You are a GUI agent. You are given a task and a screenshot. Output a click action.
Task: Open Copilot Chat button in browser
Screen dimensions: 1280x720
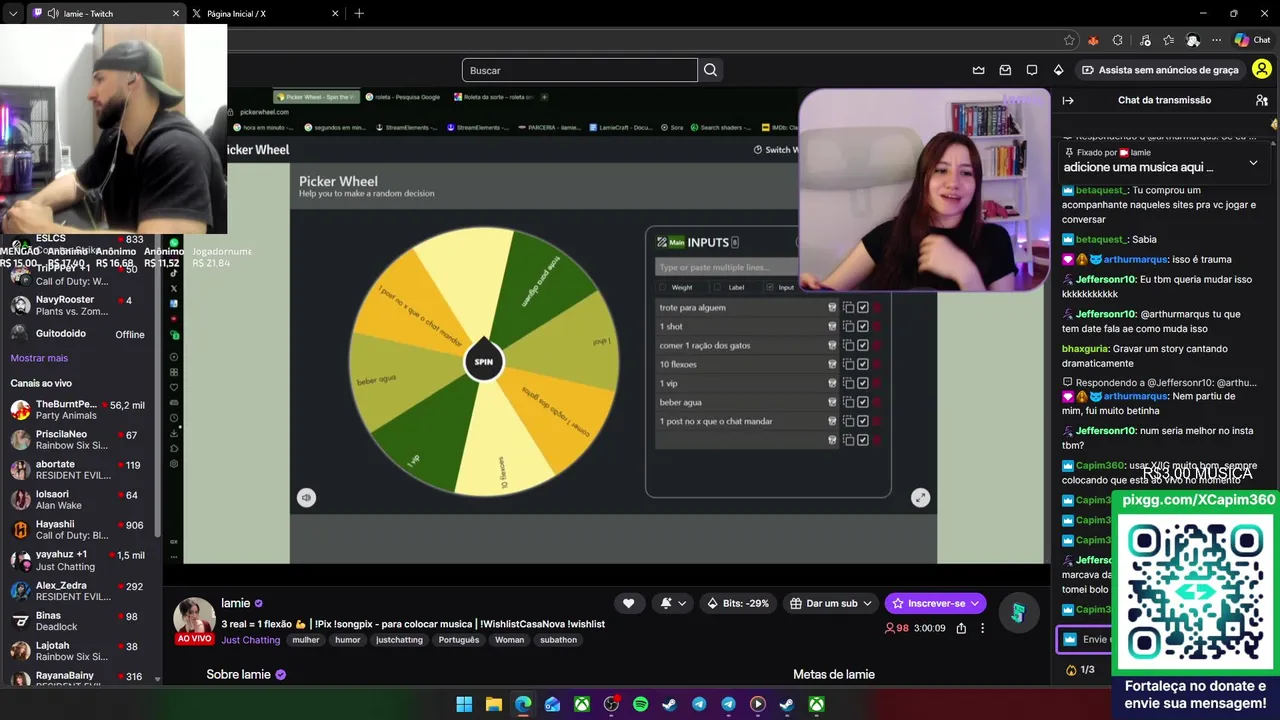(1253, 40)
